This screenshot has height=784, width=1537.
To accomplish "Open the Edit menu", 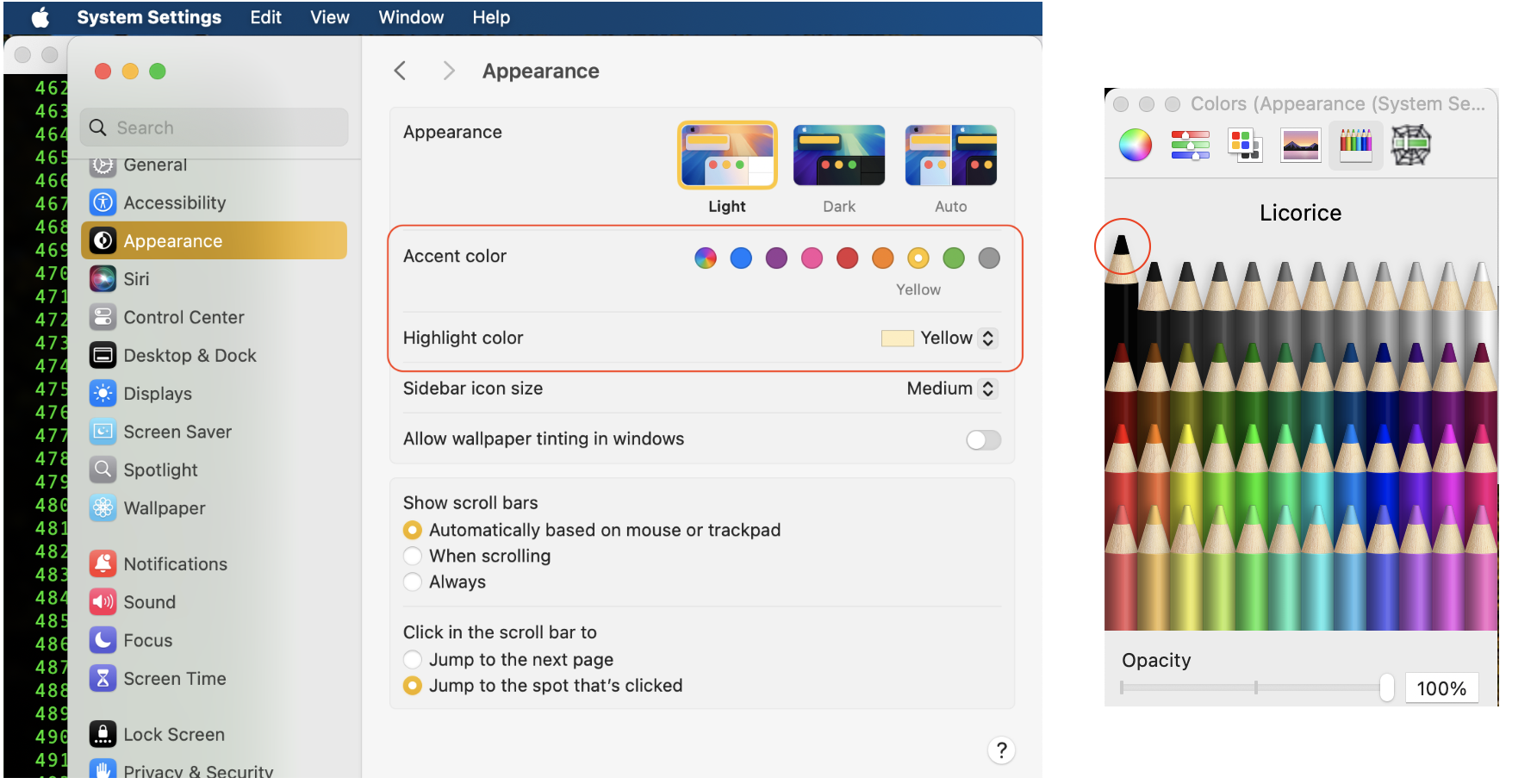I will click(x=266, y=17).
